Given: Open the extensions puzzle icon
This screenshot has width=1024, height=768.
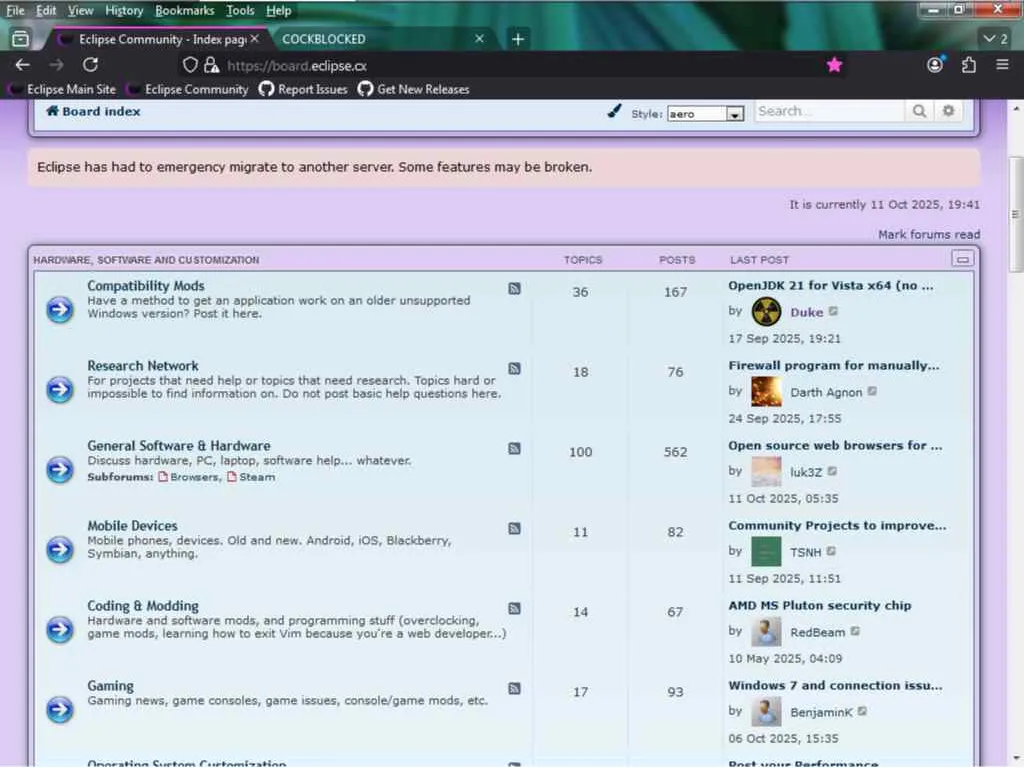Looking at the screenshot, I should coord(969,65).
